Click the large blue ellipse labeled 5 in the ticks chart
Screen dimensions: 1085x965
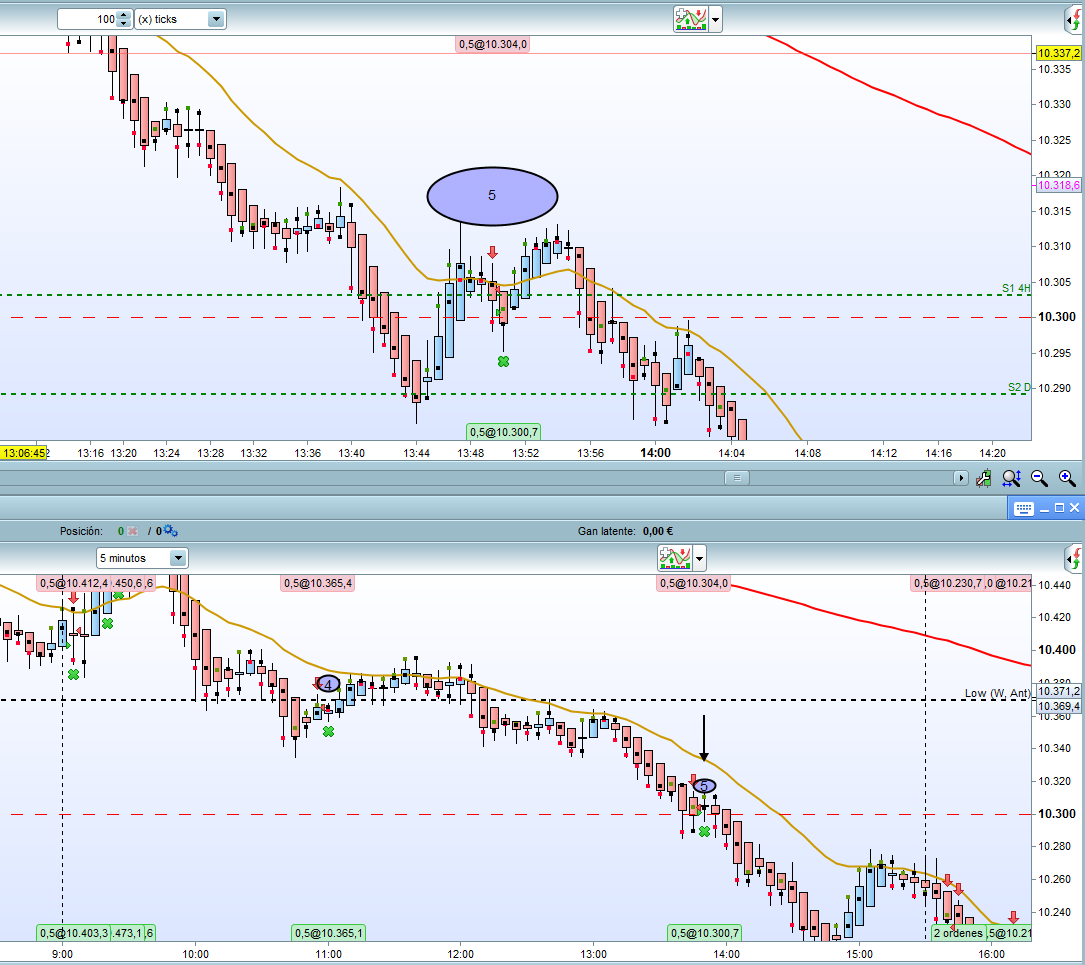point(492,196)
